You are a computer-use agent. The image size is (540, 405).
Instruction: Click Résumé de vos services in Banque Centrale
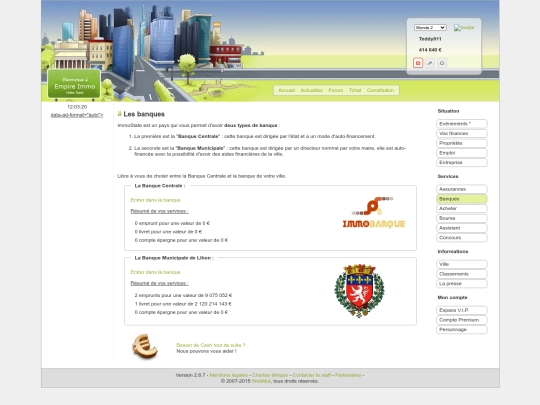click(x=159, y=211)
